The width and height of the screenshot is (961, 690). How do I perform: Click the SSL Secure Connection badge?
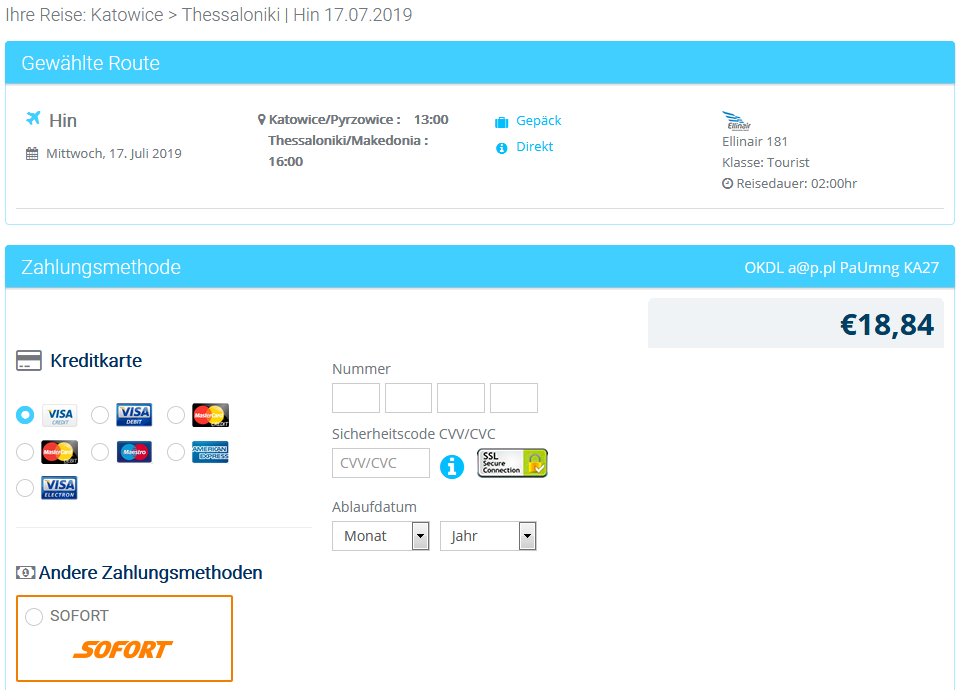click(512, 463)
